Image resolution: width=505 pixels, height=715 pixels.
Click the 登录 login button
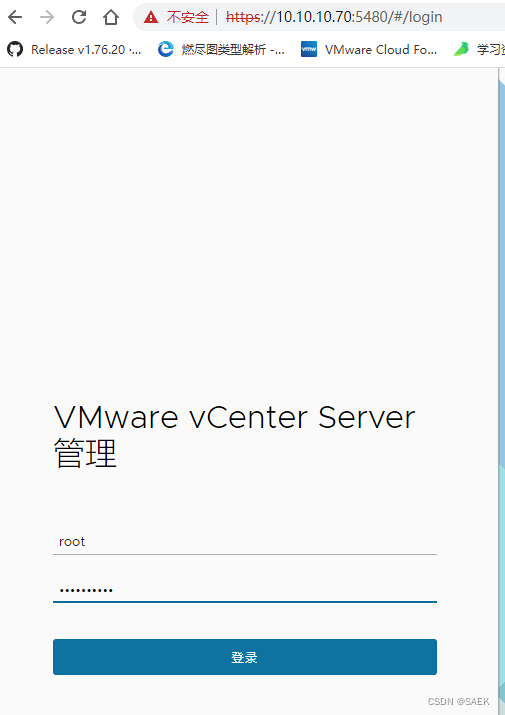[x=245, y=657]
